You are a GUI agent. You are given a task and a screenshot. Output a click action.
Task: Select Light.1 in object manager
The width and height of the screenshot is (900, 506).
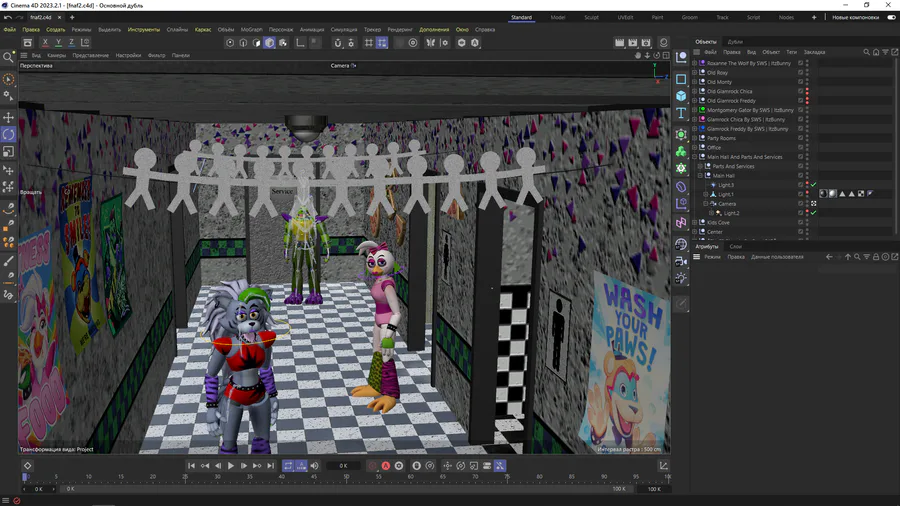pos(726,194)
